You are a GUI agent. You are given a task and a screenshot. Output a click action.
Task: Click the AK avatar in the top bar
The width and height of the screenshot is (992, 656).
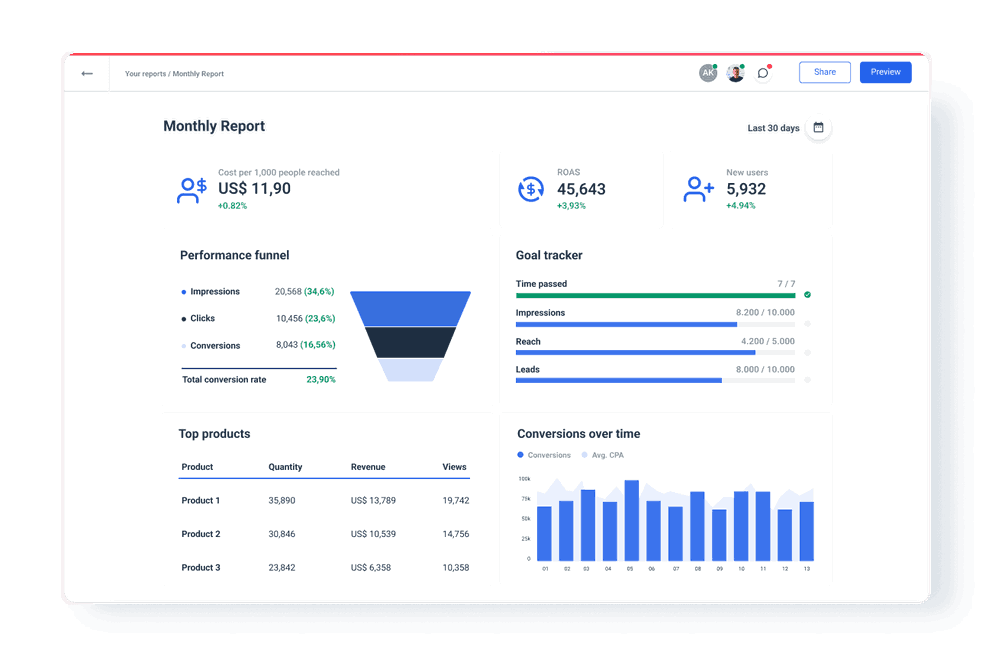click(708, 72)
